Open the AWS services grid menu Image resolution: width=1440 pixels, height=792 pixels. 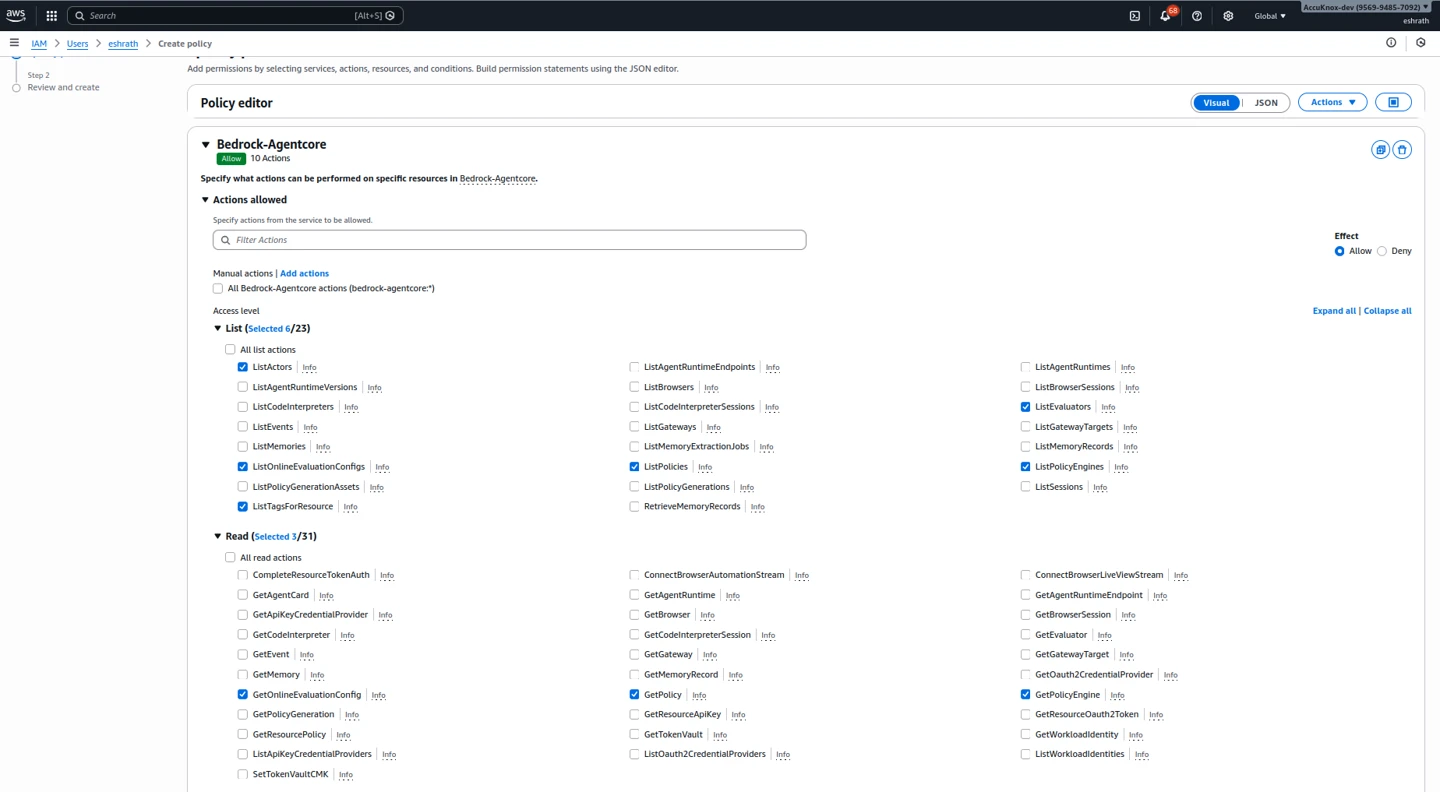tap(51, 15)
